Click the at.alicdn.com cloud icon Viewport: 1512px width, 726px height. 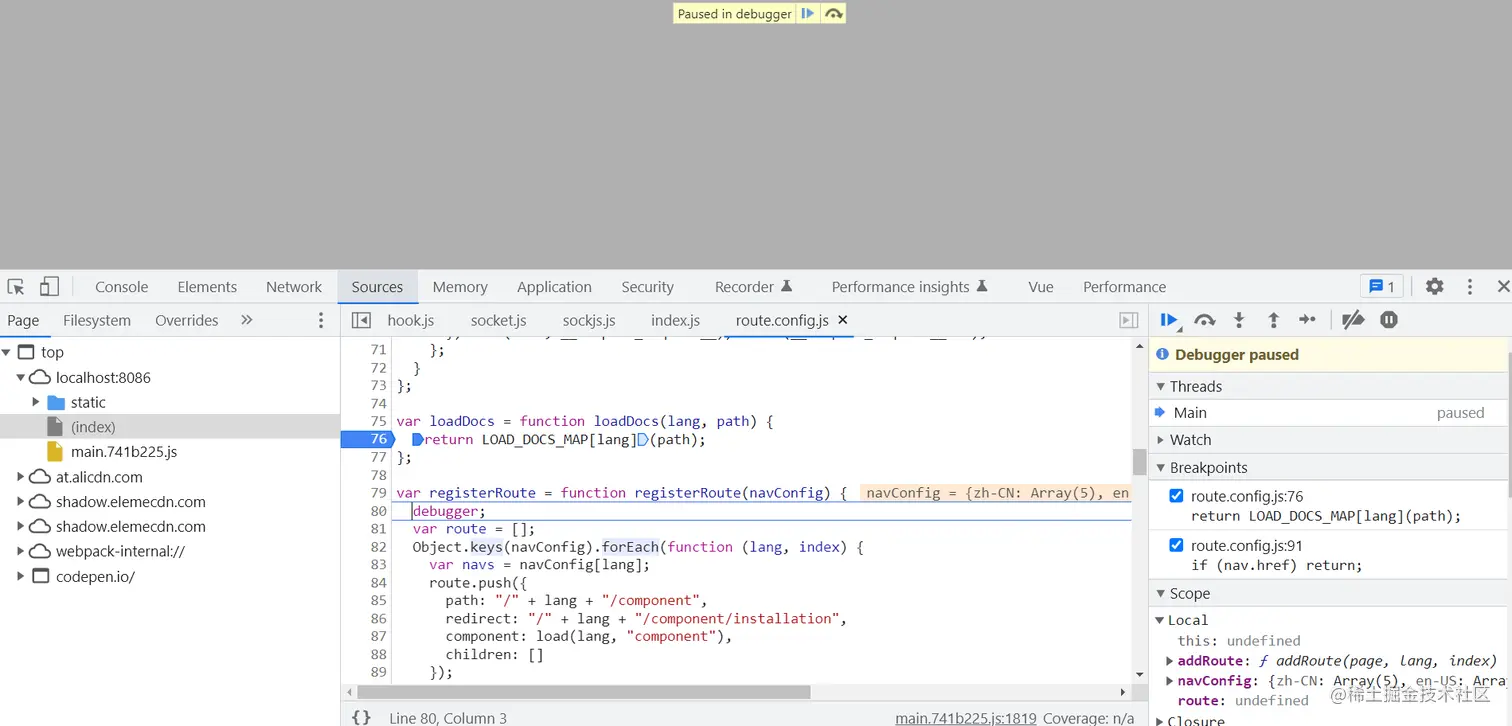tap(40, 477)
